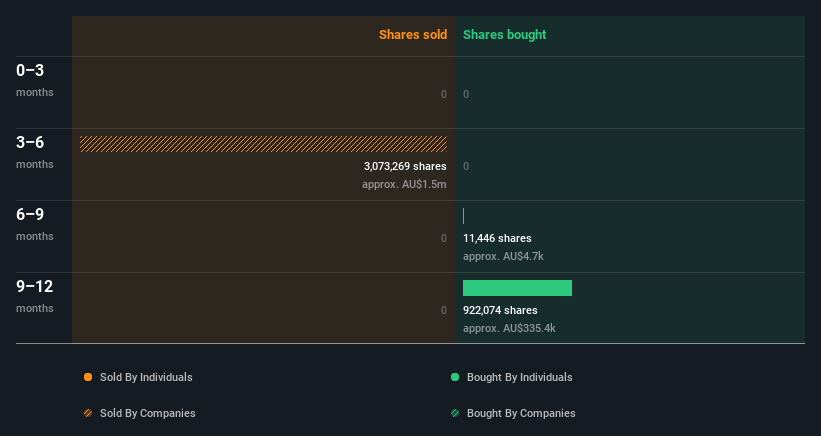Select the 'Sold By Individuals' legend label
821x436 pixels.
(146, 377)
